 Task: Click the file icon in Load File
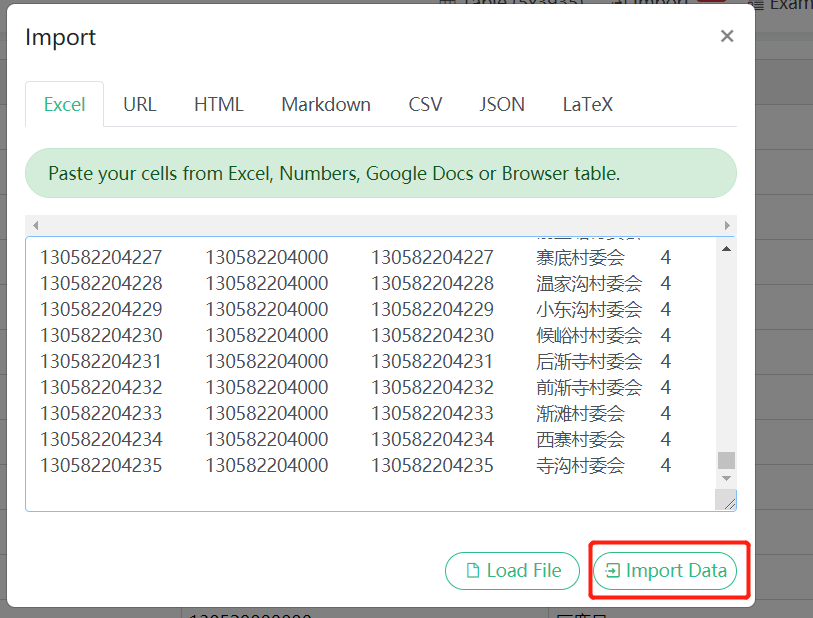(472, 571)
